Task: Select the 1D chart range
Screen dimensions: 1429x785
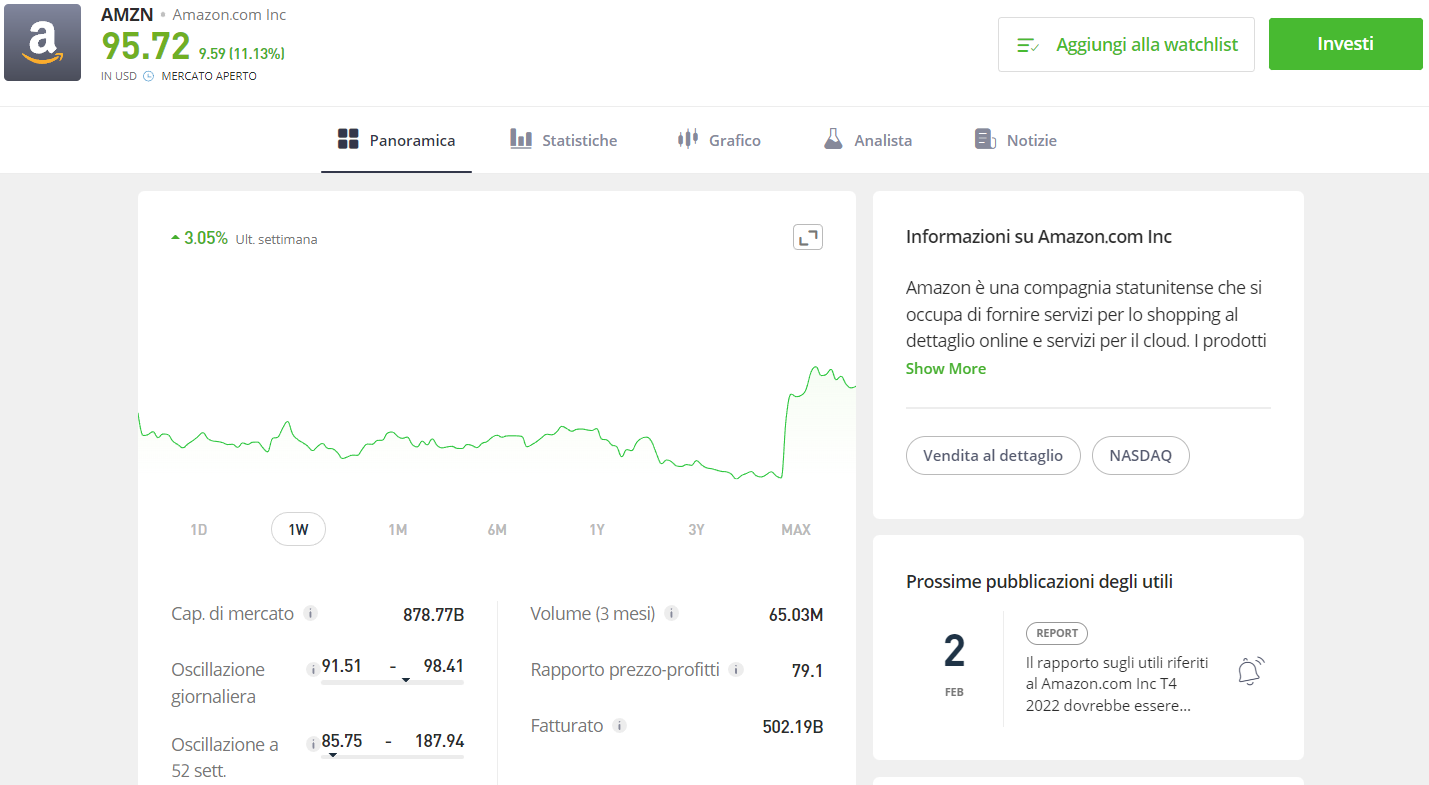Action: point(199,529)
